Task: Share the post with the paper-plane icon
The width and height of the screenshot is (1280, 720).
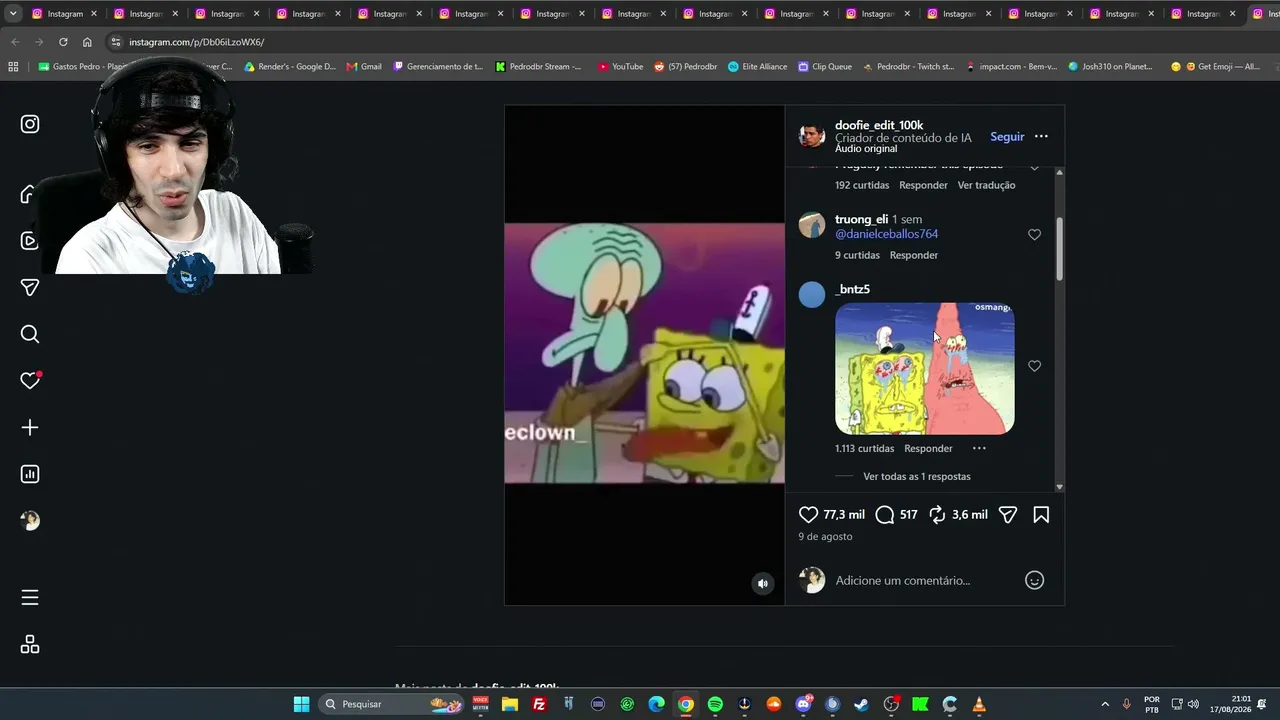Action: 1008,515
